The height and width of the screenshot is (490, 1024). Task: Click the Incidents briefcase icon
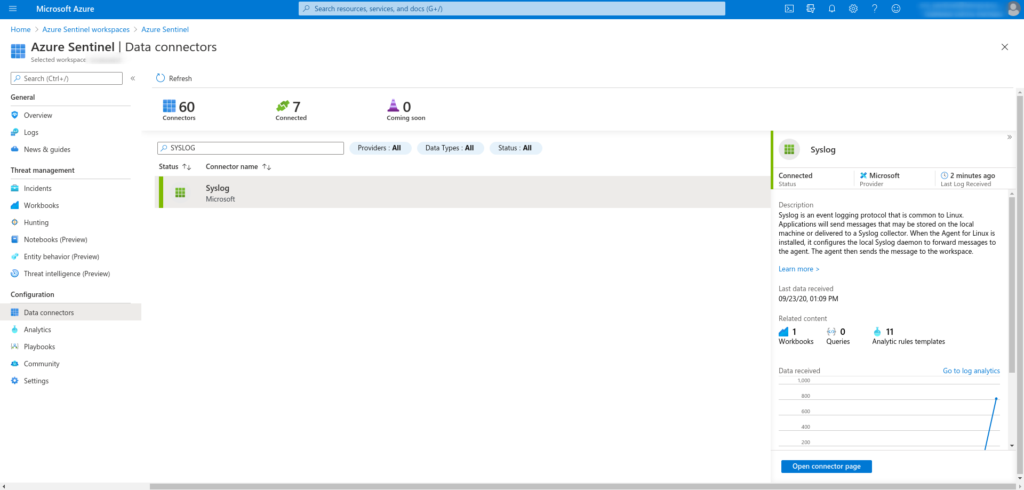click(15, 188)
